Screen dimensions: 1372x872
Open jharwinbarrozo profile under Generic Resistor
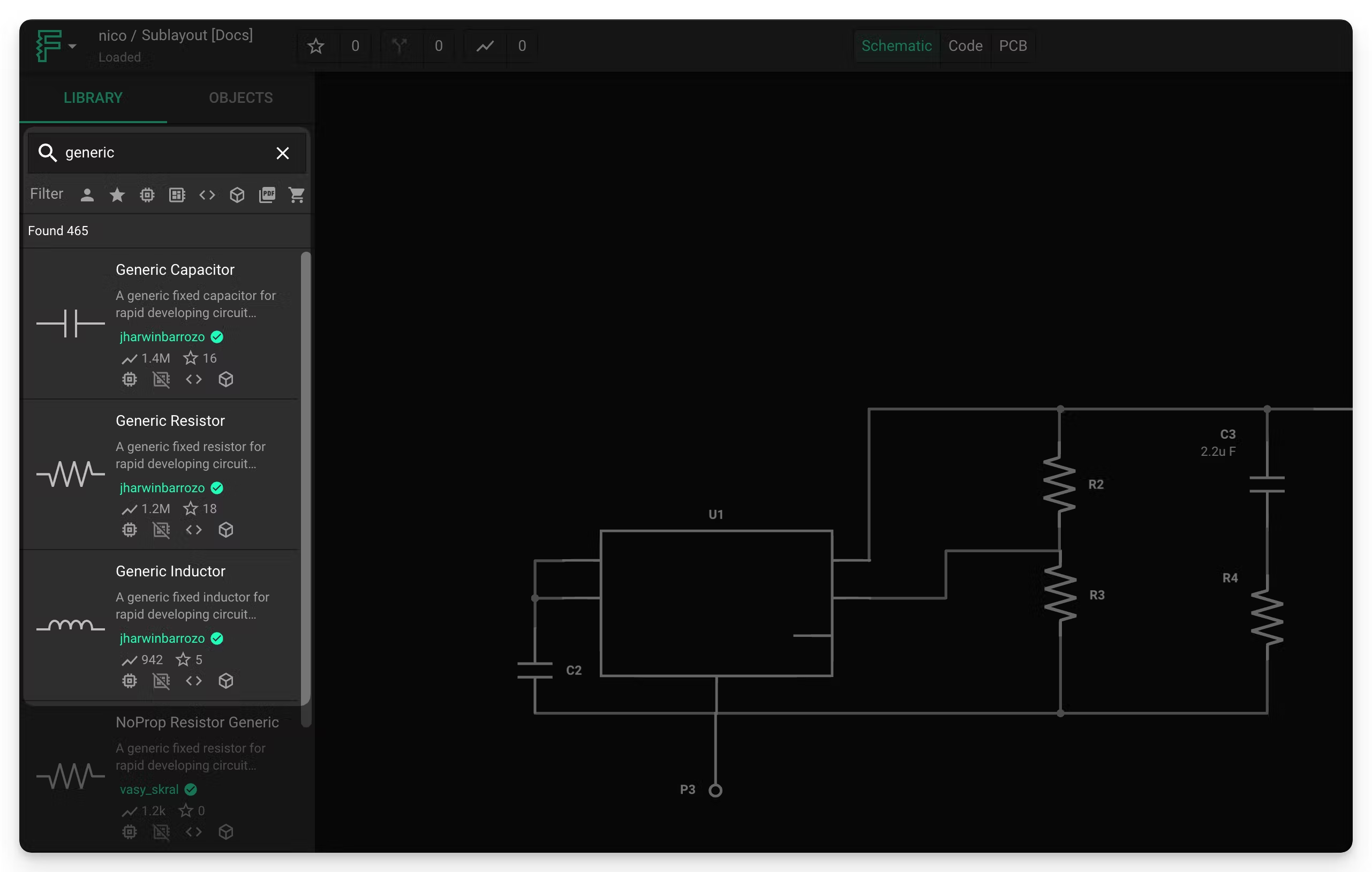coord(162,488)
